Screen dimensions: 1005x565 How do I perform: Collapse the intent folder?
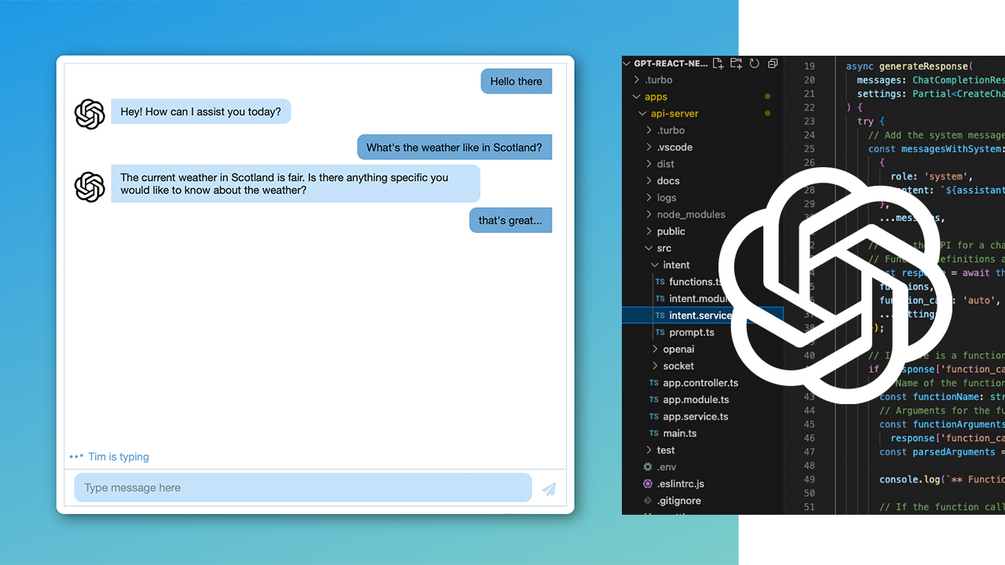tap(654, 265)
